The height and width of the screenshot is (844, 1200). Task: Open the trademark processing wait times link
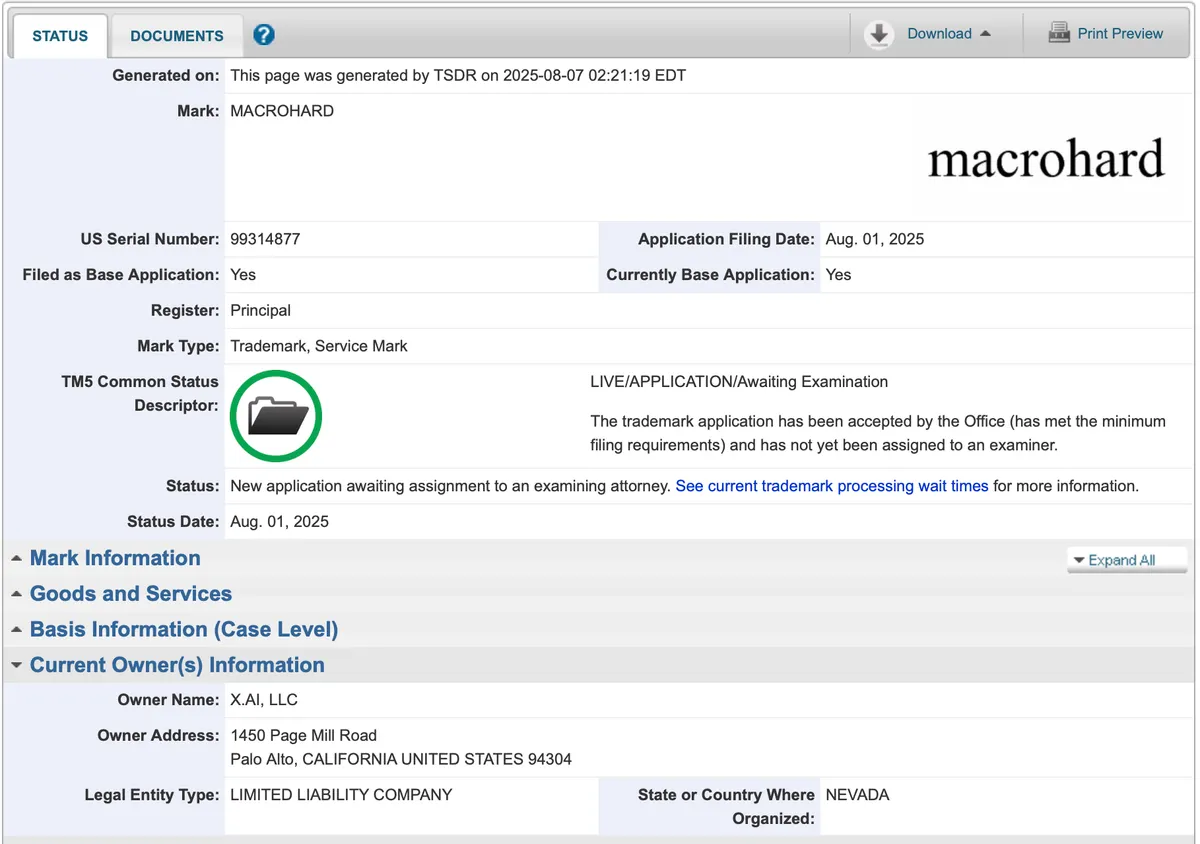point(832,486)
